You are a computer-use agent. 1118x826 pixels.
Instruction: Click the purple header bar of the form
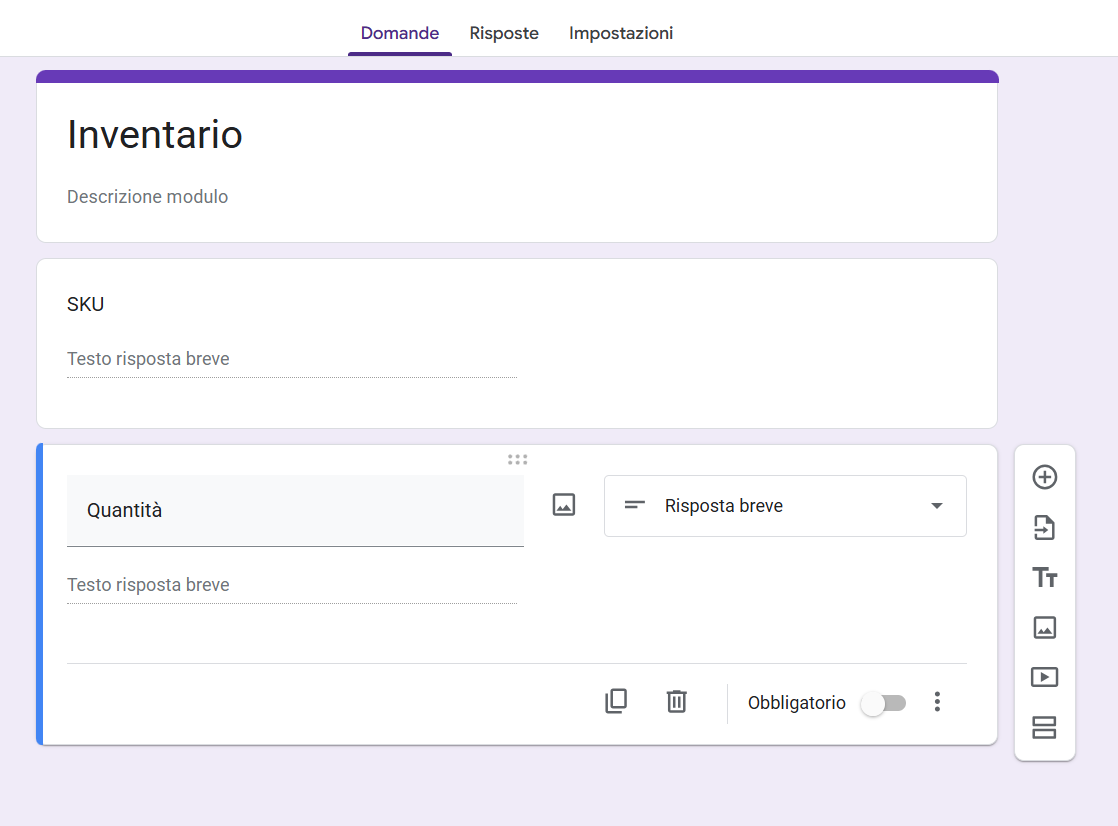pyautogui.click(x=516, y=73)
